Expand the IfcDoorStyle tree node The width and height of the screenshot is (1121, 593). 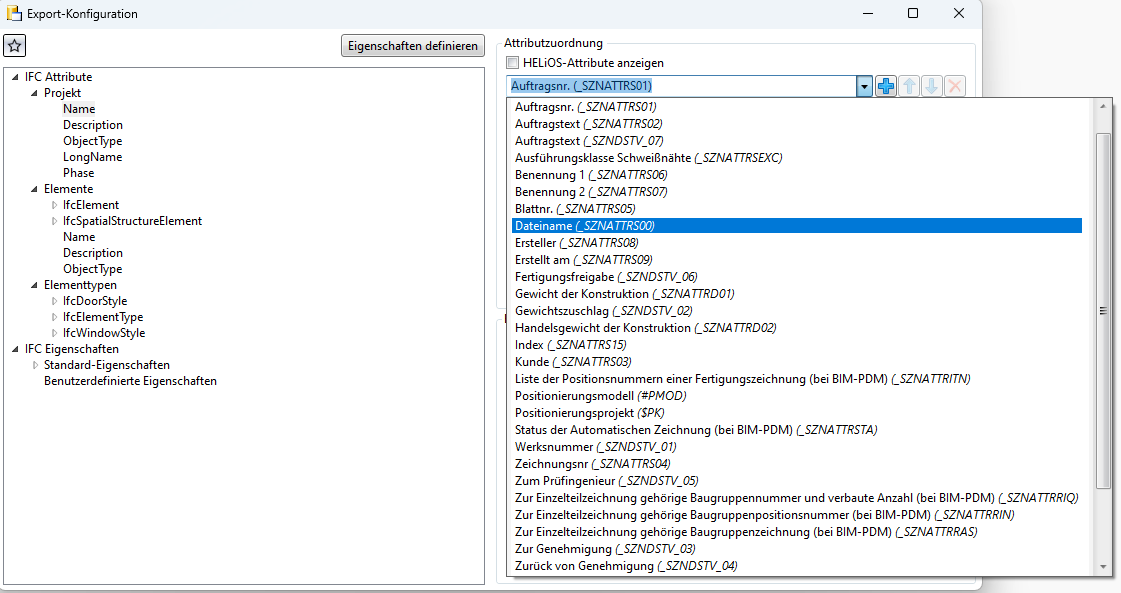pyautogui.click(x=55, y=301)
